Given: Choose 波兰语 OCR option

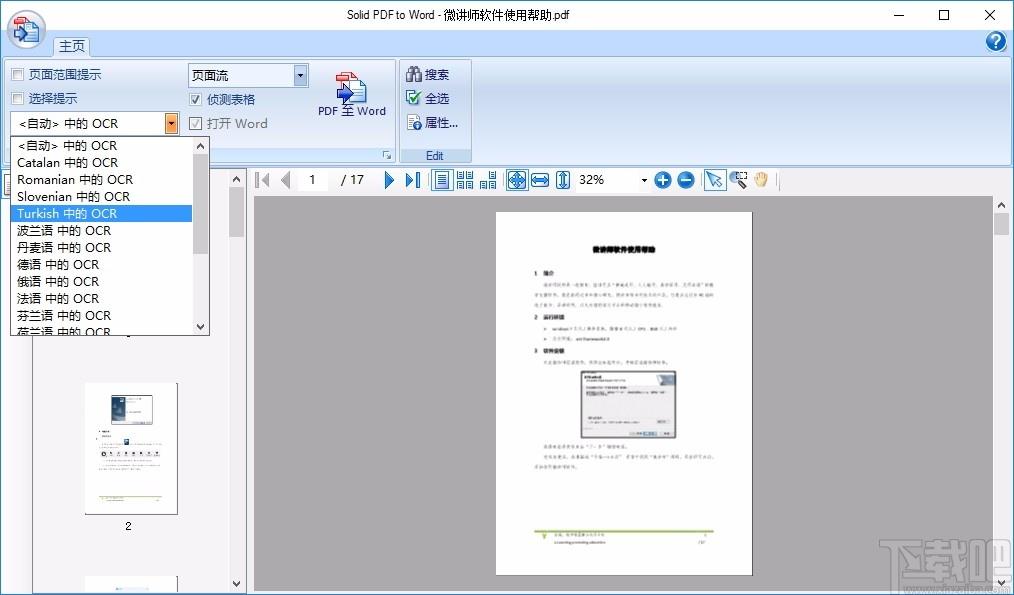Looking at the screenshot, I should pos(102,230).
